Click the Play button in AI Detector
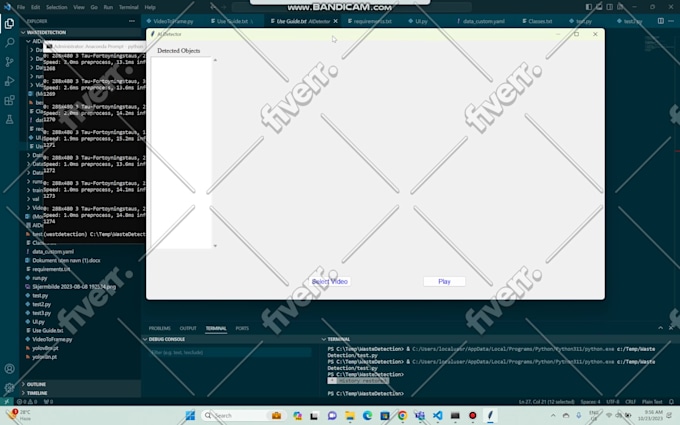 point(444,281)
